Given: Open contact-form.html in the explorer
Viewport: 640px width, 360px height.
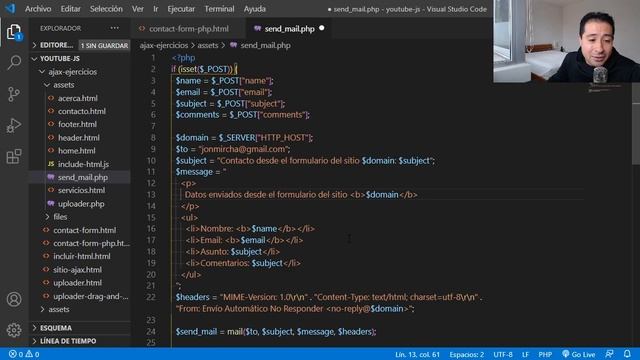Looking at the screenshot, I should pyautogui.click(x=84, y=230).
